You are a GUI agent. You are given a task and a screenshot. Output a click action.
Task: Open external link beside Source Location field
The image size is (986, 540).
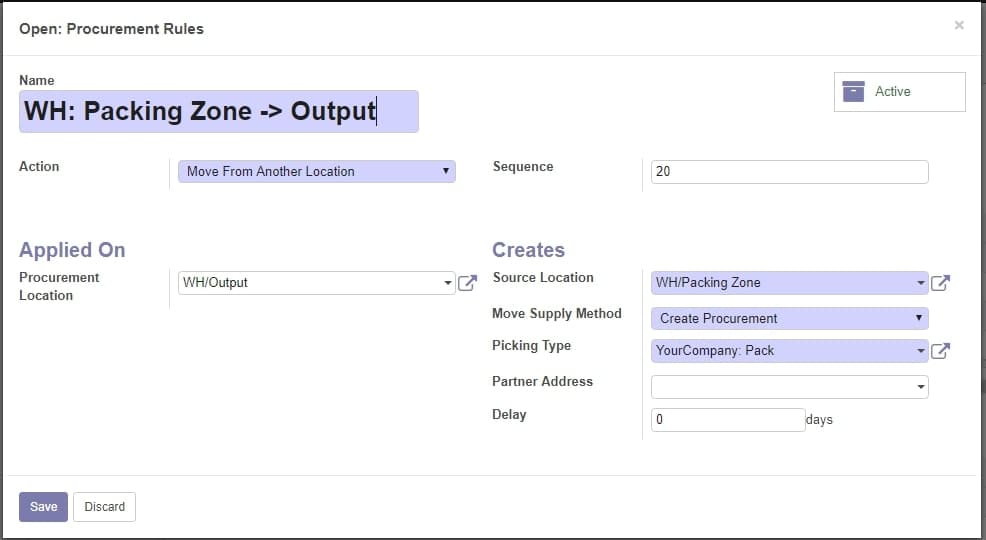click(x=940, y=283)
